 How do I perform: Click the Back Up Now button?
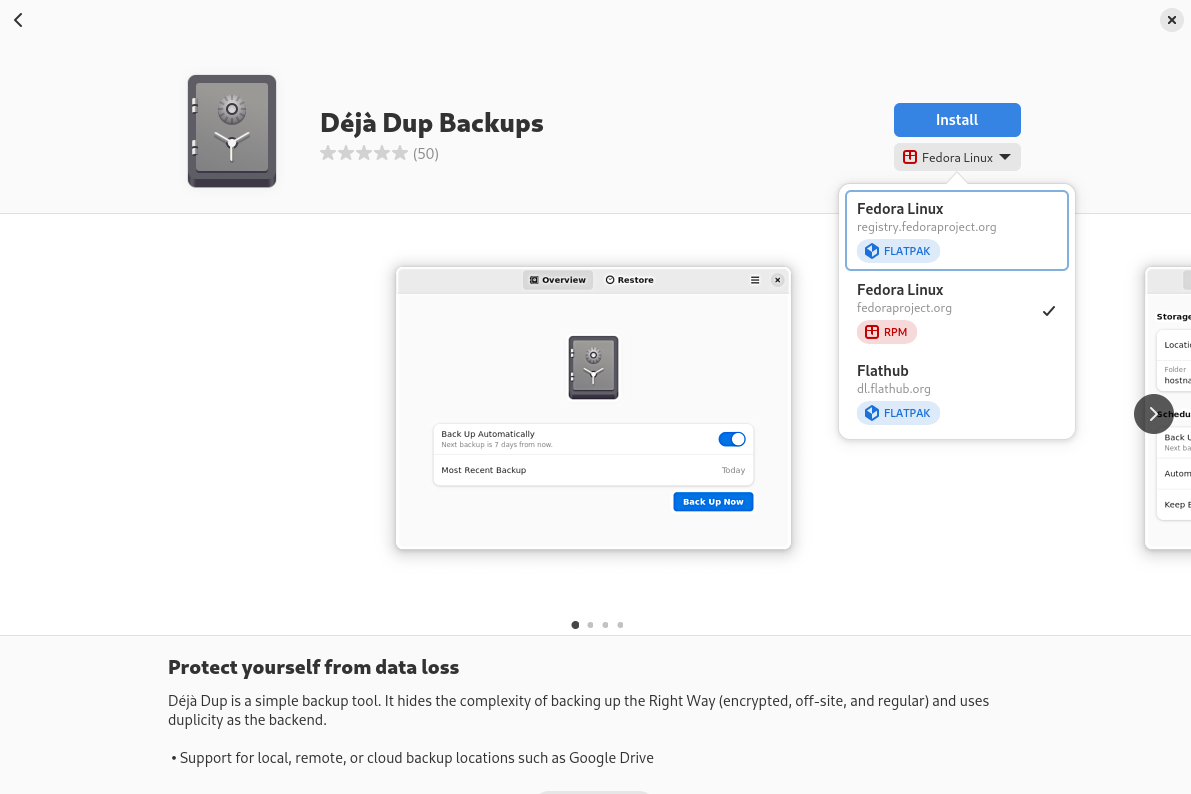pyautogui.click(x=713, y=502)
